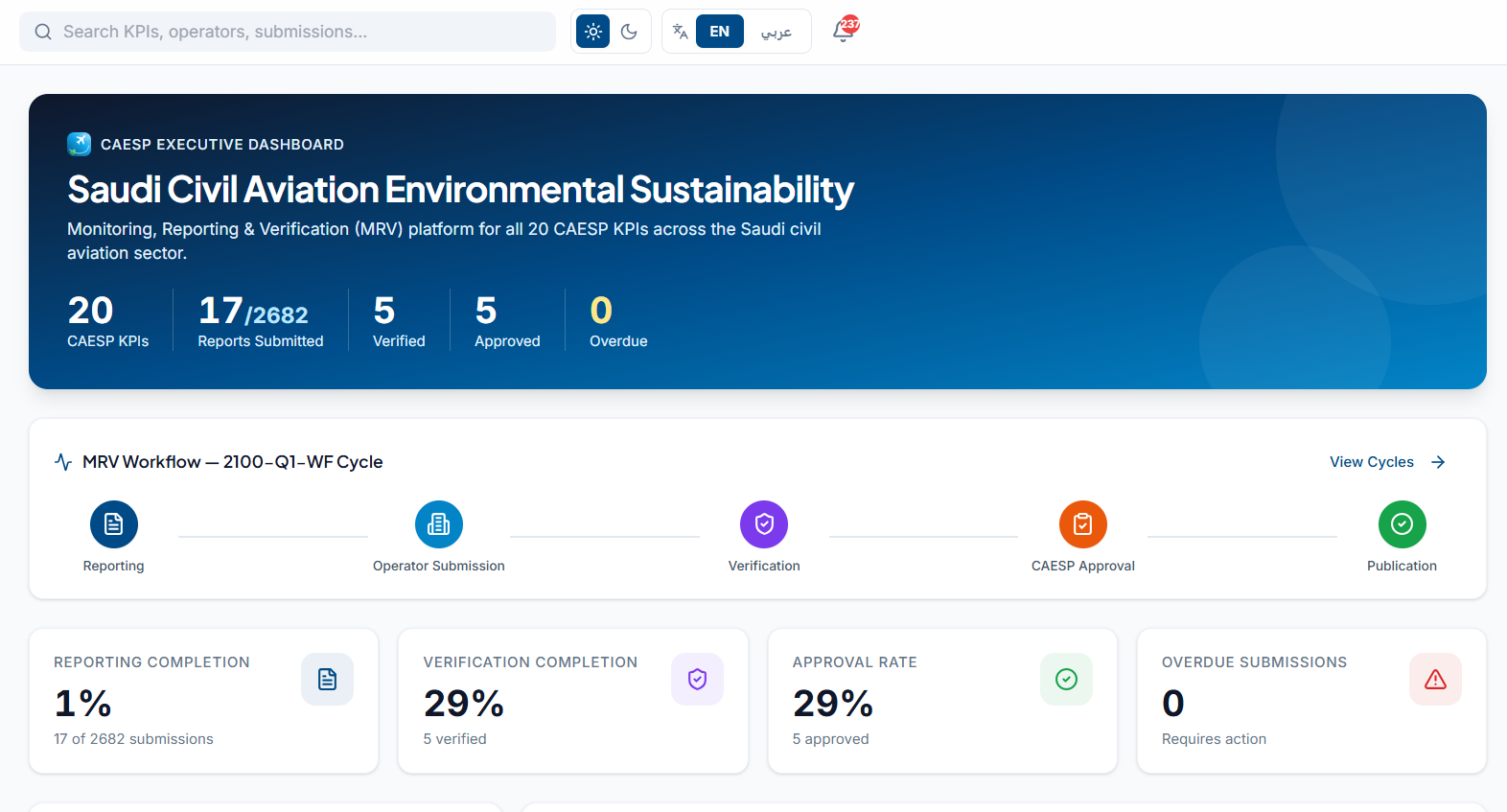Image resolution: width=1507 pixels, height=812 pixels.
Task: Select the Verification step shield icon
Action: 764,524
